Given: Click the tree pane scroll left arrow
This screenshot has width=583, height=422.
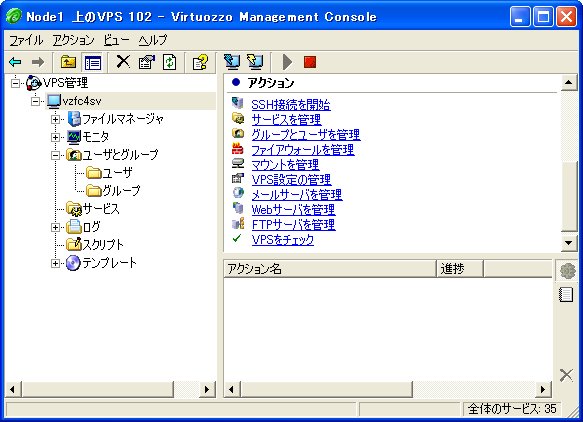Looking at the screenshot, I should 13,390.
